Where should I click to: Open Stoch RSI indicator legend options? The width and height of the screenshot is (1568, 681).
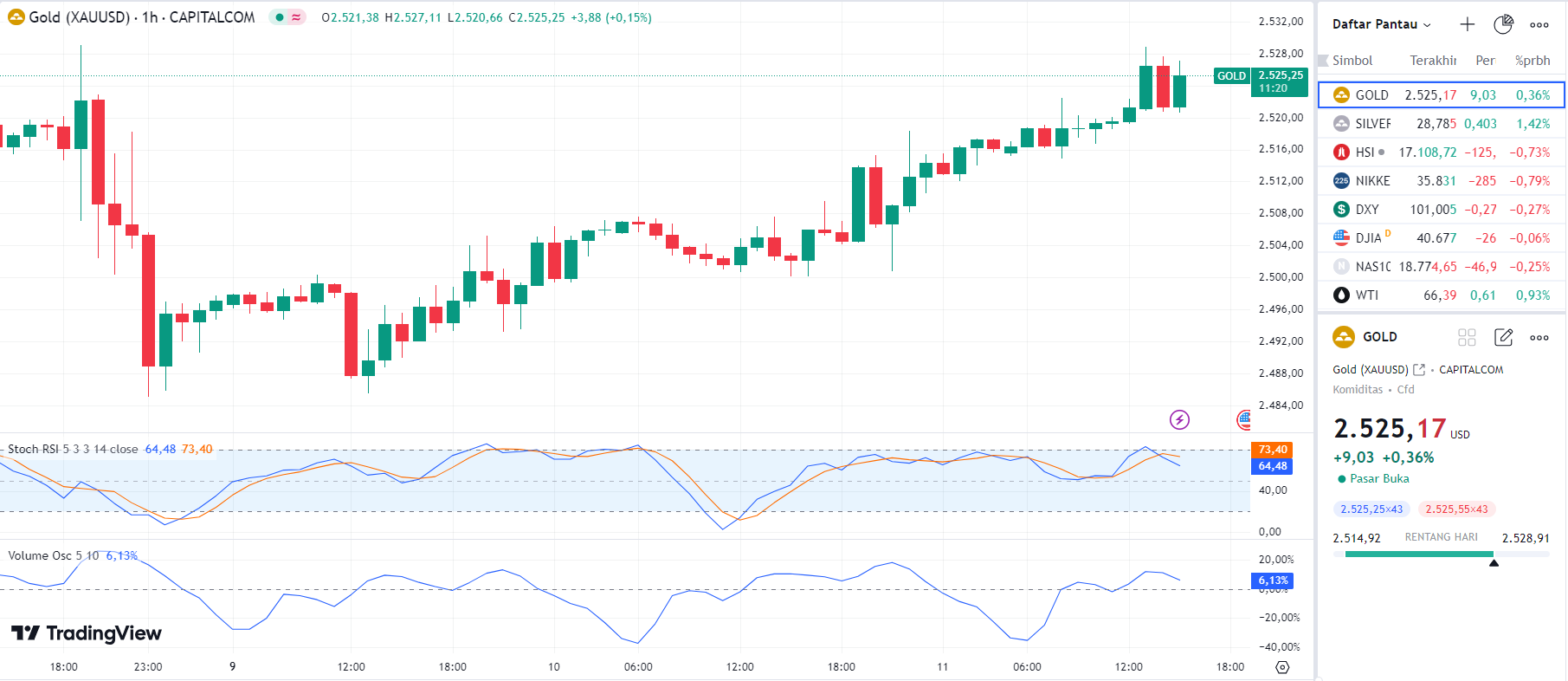73,449
